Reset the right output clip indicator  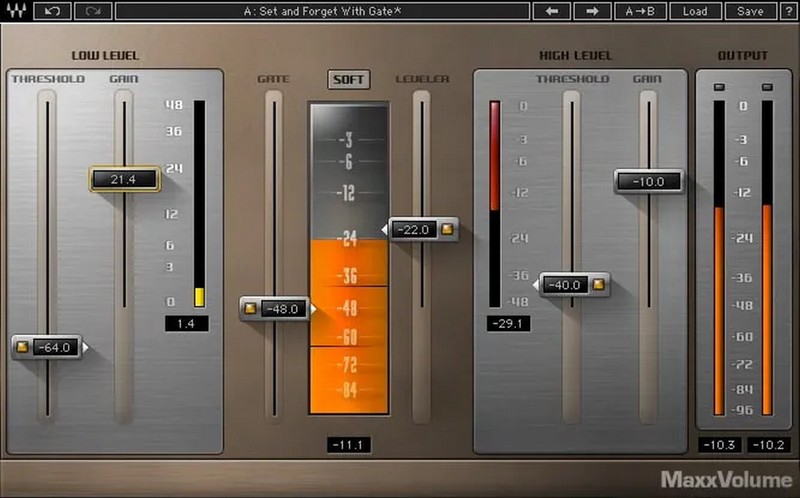click(767, 87)
